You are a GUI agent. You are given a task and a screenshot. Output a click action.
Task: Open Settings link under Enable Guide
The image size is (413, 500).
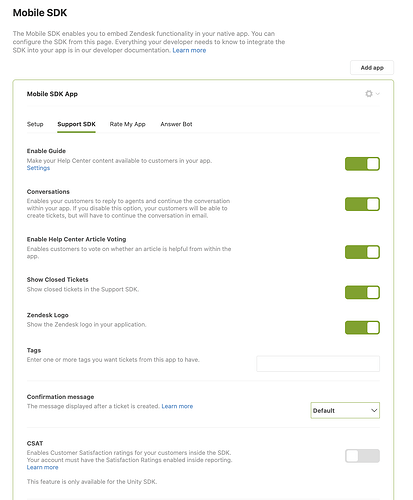38,168
